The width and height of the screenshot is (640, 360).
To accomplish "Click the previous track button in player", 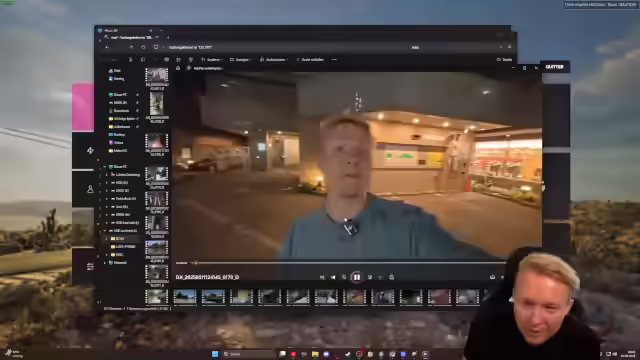I will click(333, 278).
